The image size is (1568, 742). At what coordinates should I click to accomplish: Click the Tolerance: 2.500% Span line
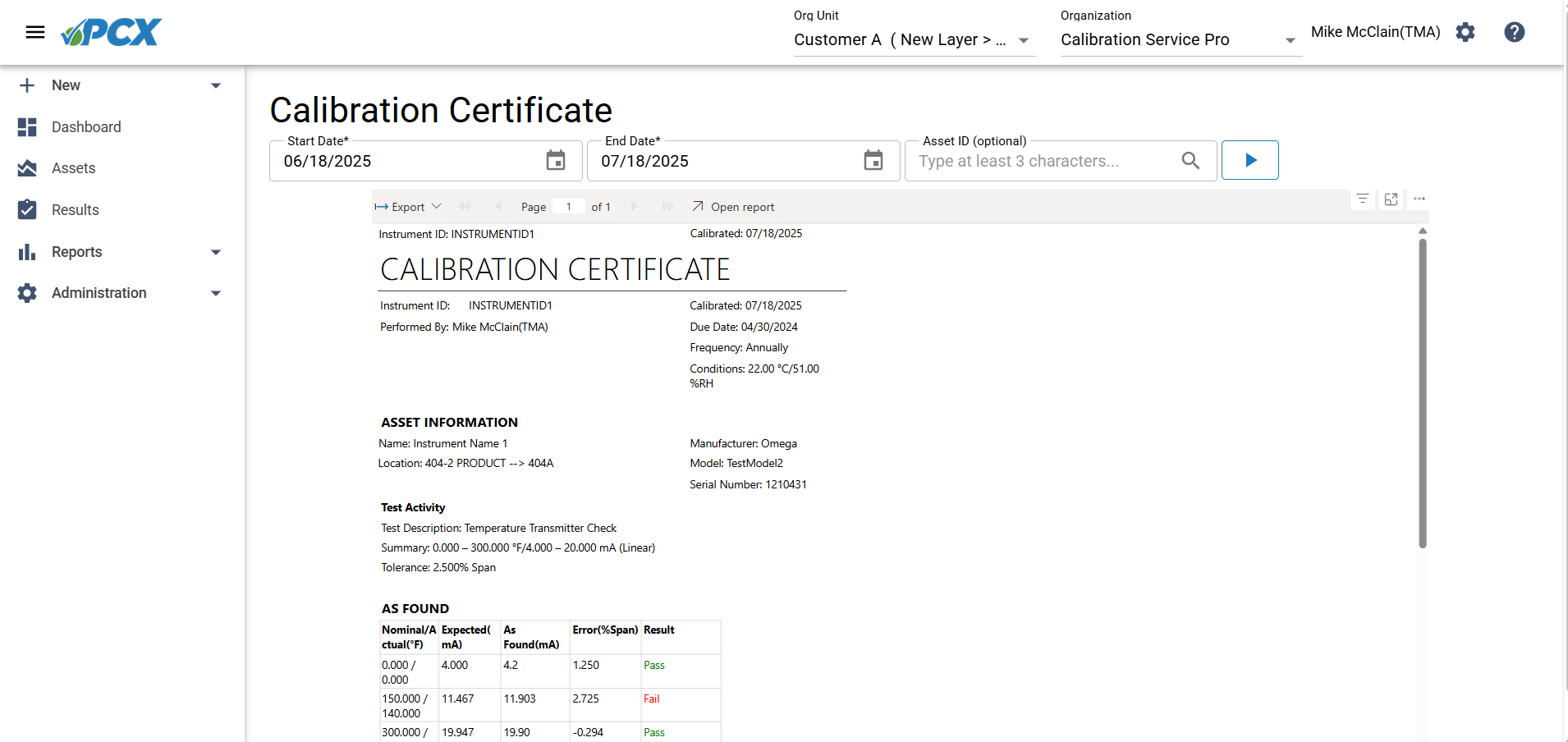[438, 567]
